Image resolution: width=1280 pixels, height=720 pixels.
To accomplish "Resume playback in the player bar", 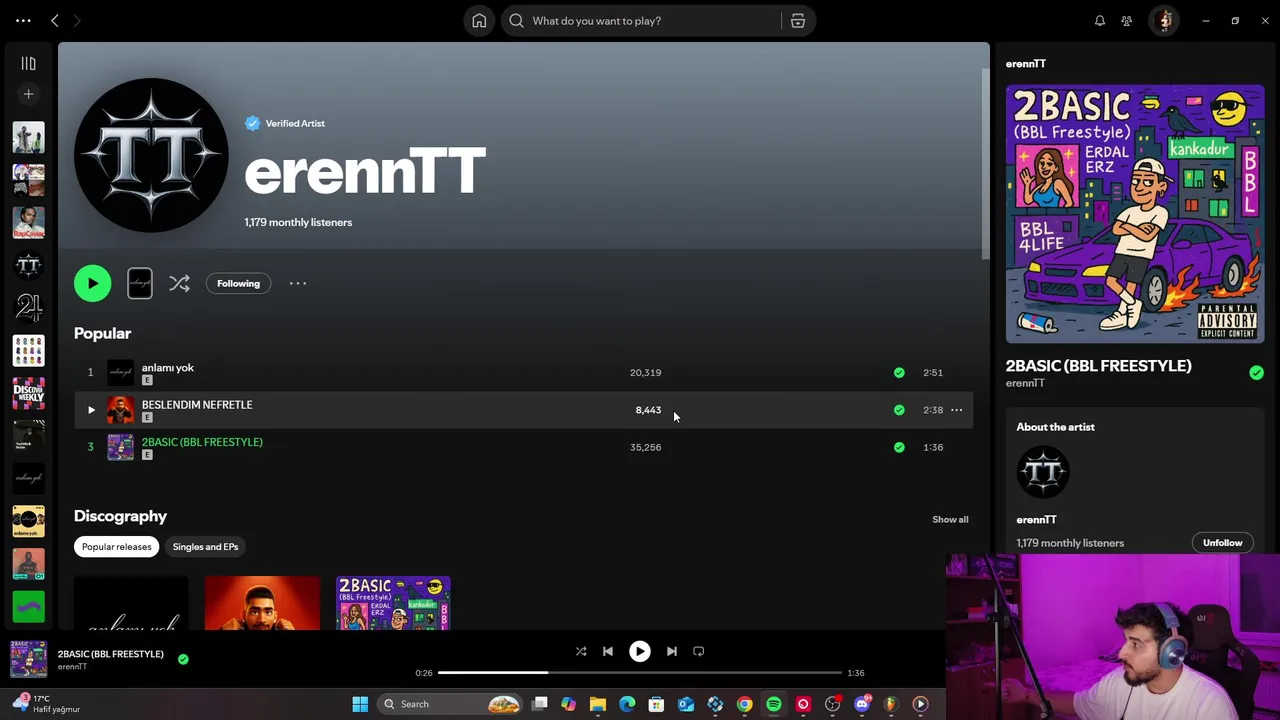I will [639, 651].
